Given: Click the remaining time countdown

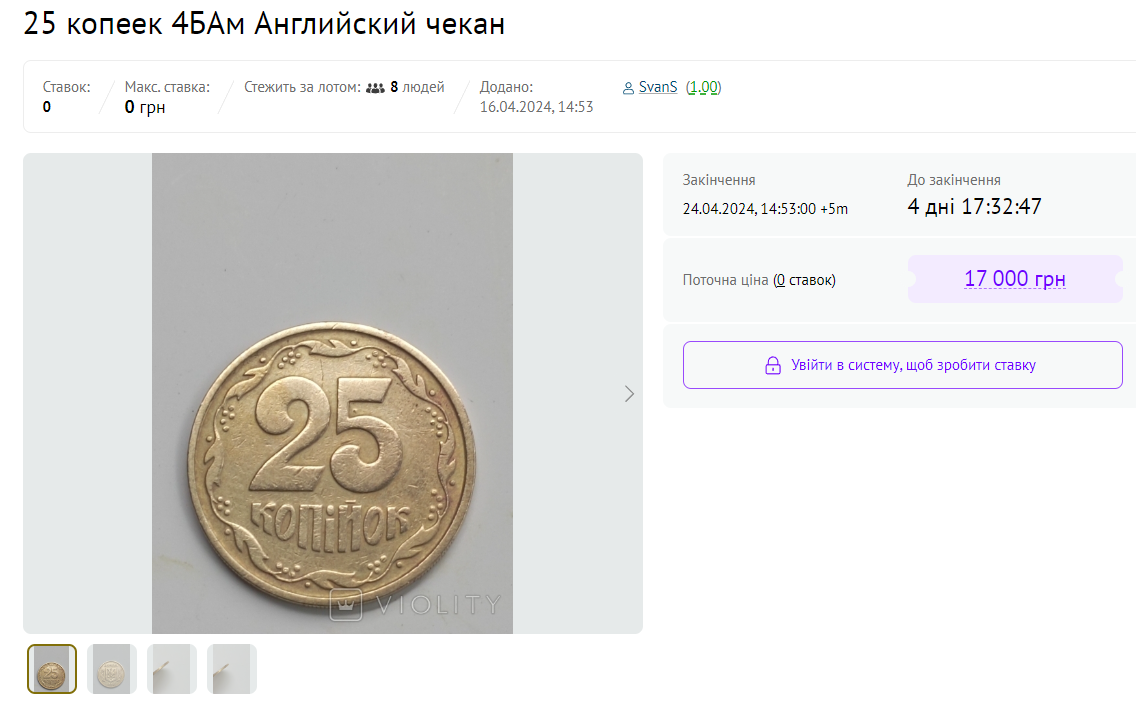Looking at the screenshot, I should 974,207.
